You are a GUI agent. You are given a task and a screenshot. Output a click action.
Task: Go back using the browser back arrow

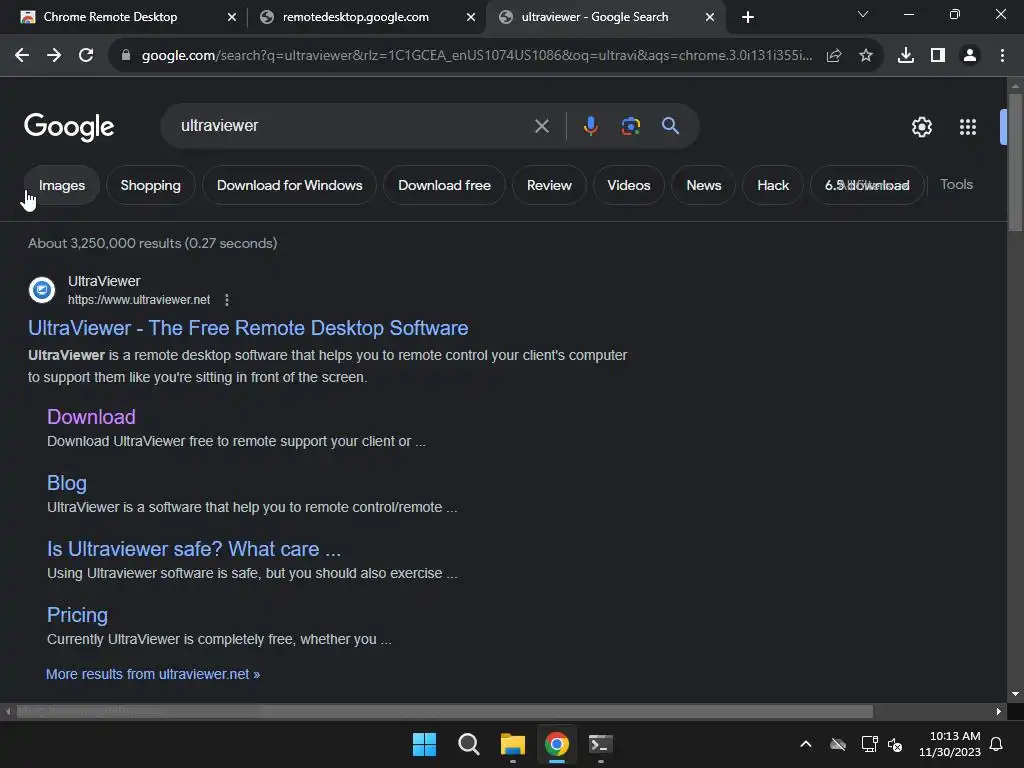[x=22, y=56]
